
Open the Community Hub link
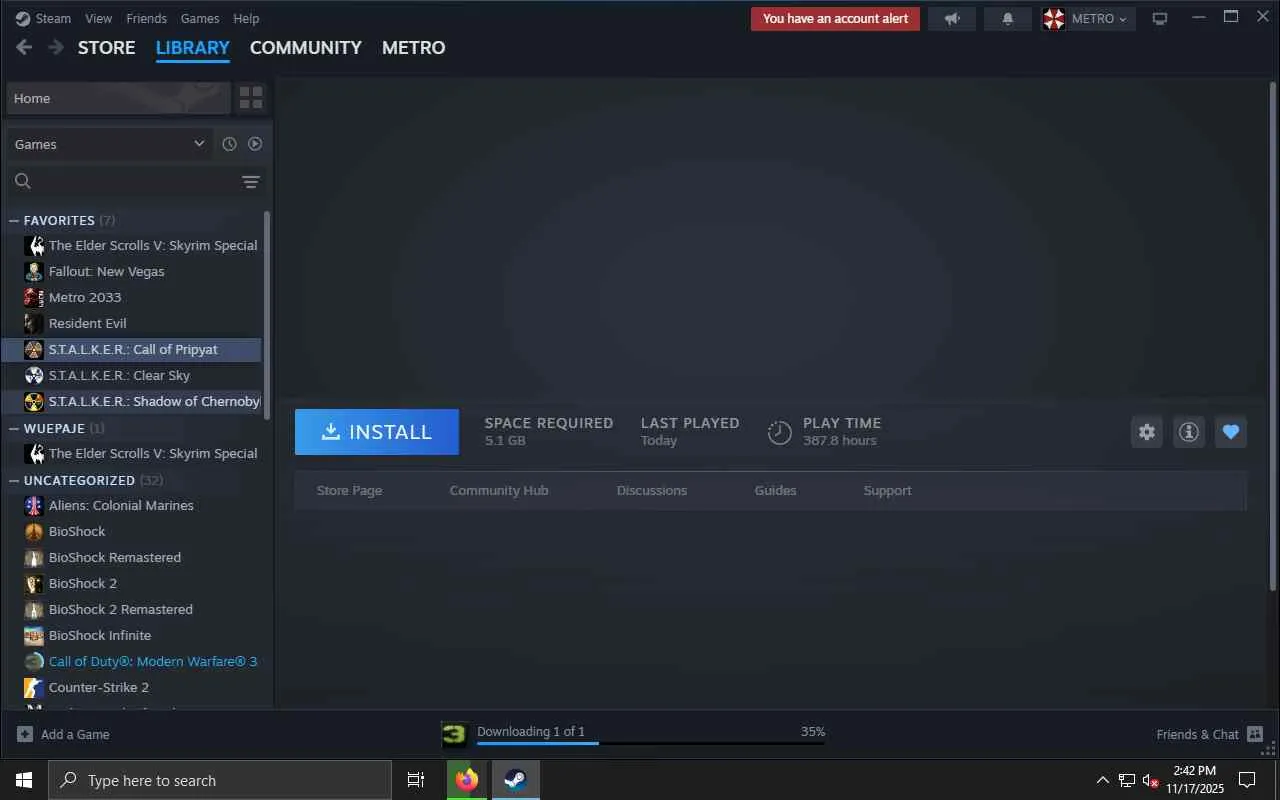(499, 491)
